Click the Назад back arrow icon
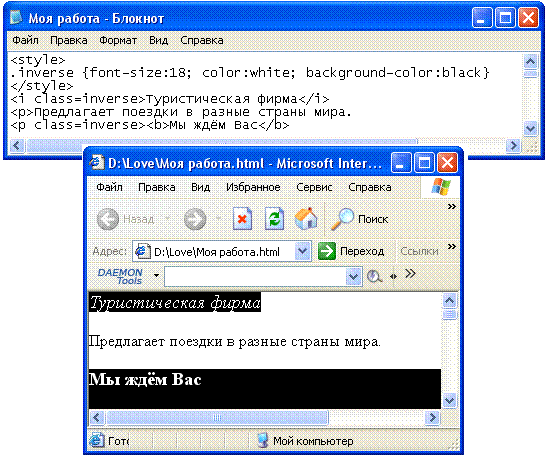This screenshot has height=461, width=551. click(x=108, y=219)
